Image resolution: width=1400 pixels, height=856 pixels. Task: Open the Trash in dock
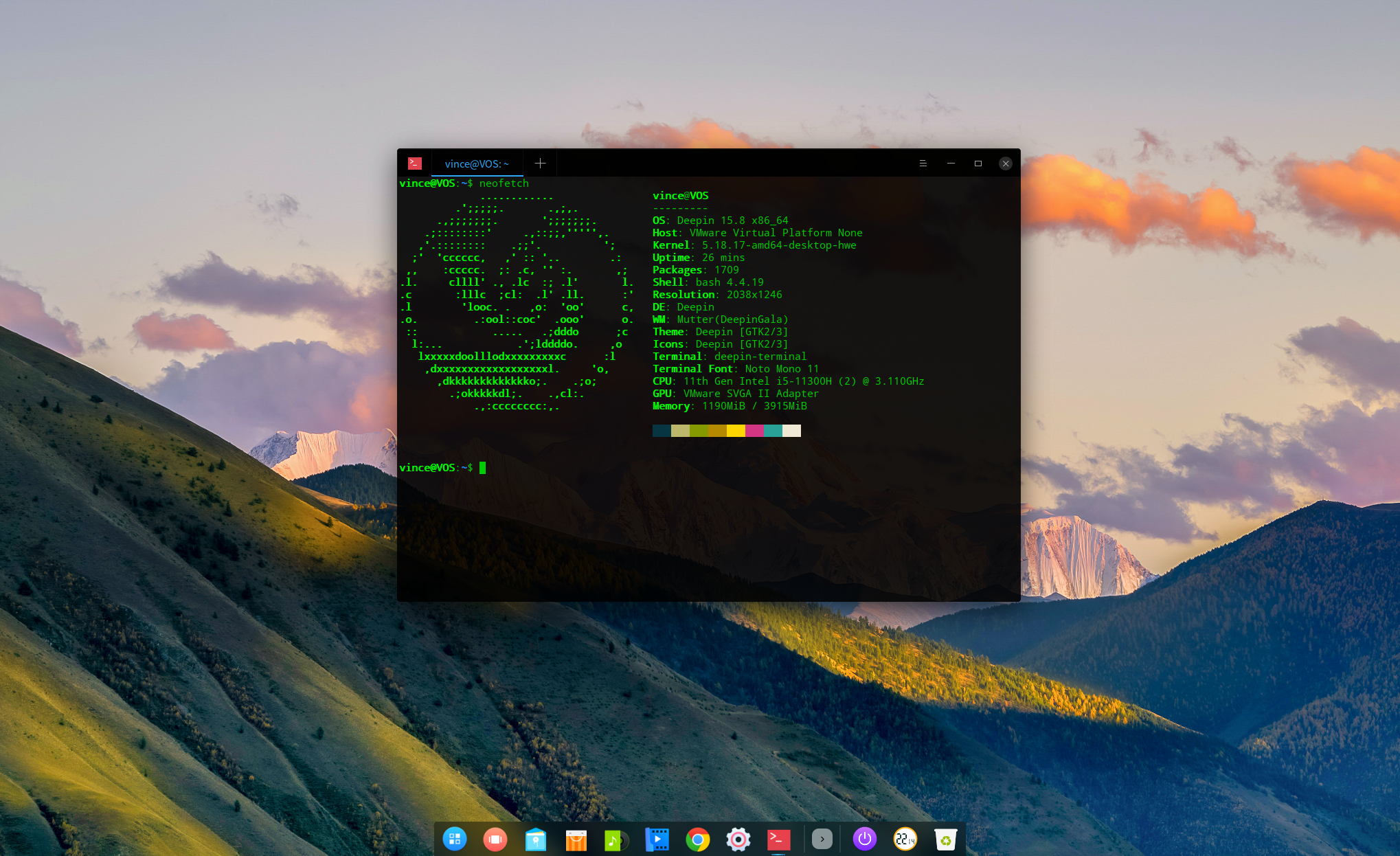tap(945, 839)
